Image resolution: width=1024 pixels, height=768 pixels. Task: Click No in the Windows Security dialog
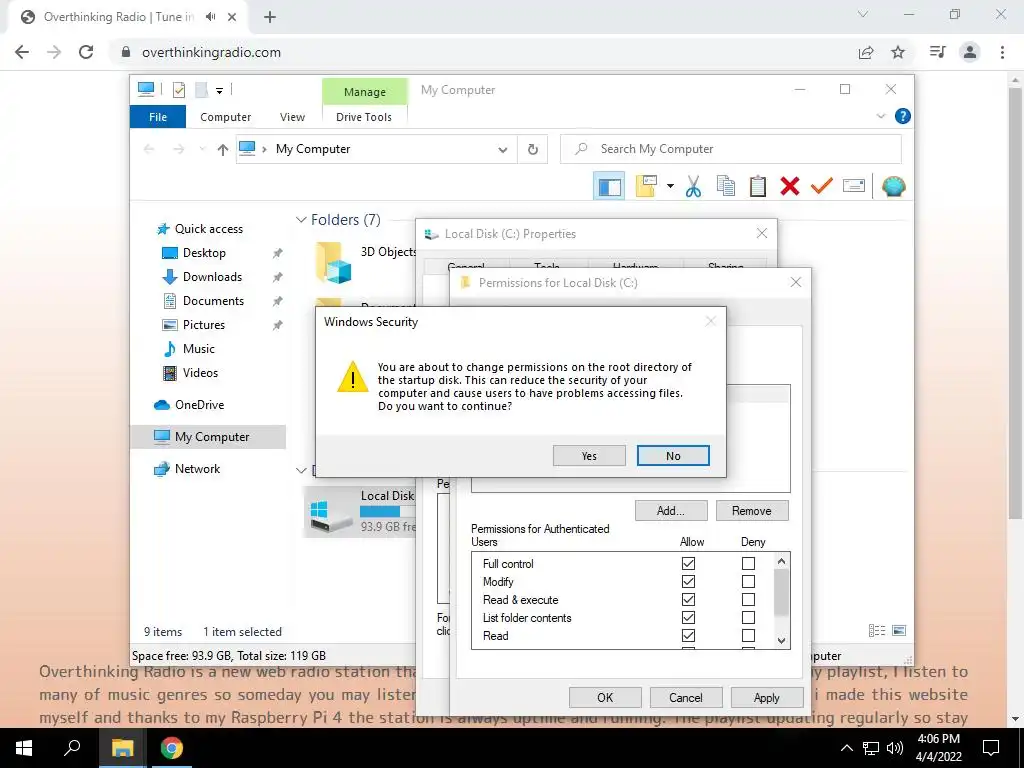(x=673, y=456)
